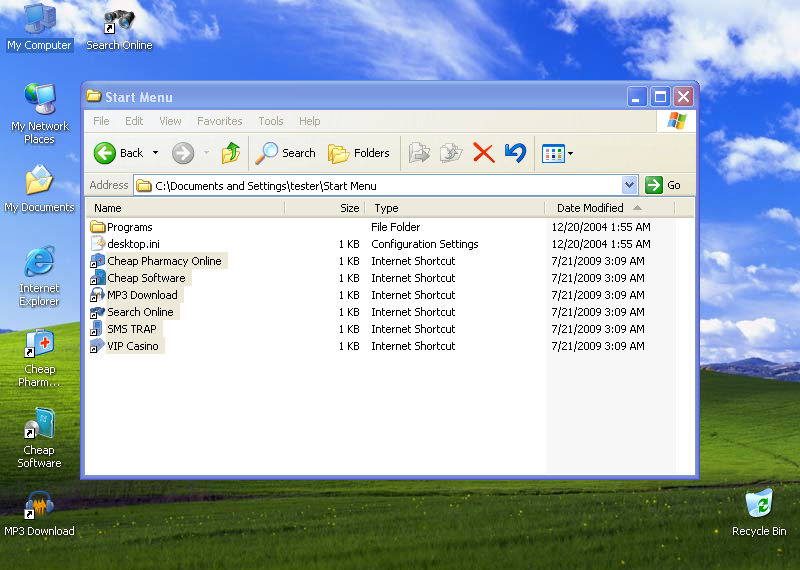Click the green Back arrow button
This screenshot has height=570, width=800.
[x=105, y=153]
